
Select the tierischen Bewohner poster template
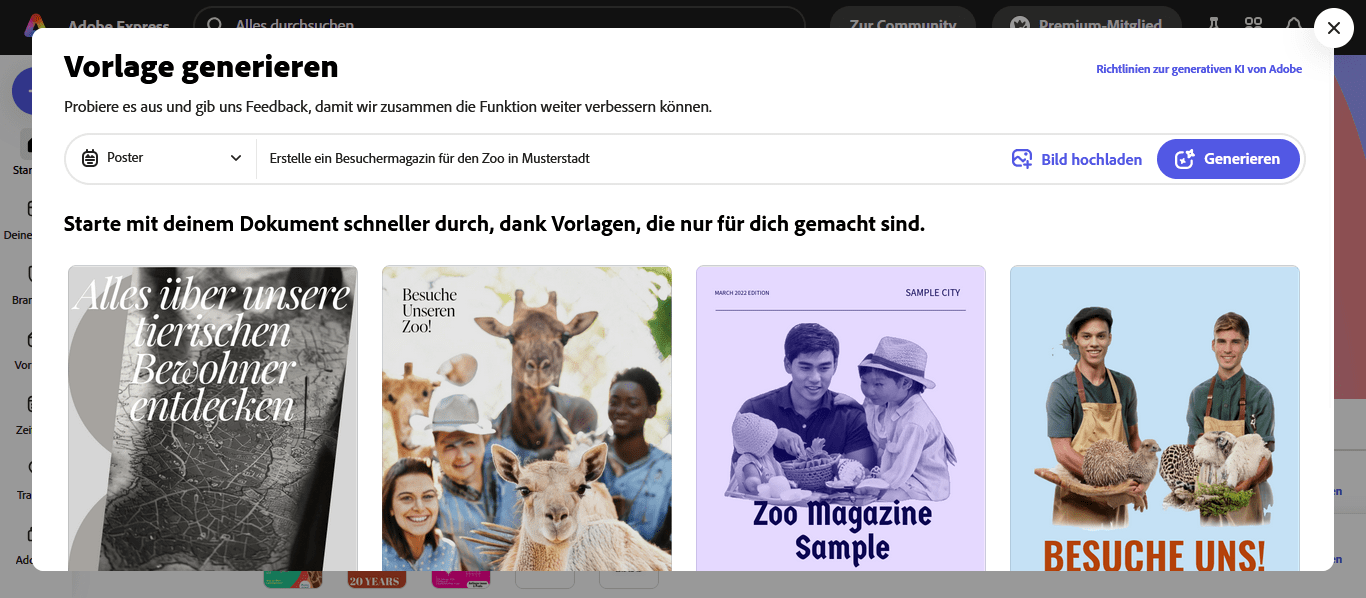[x=213, y=418]
